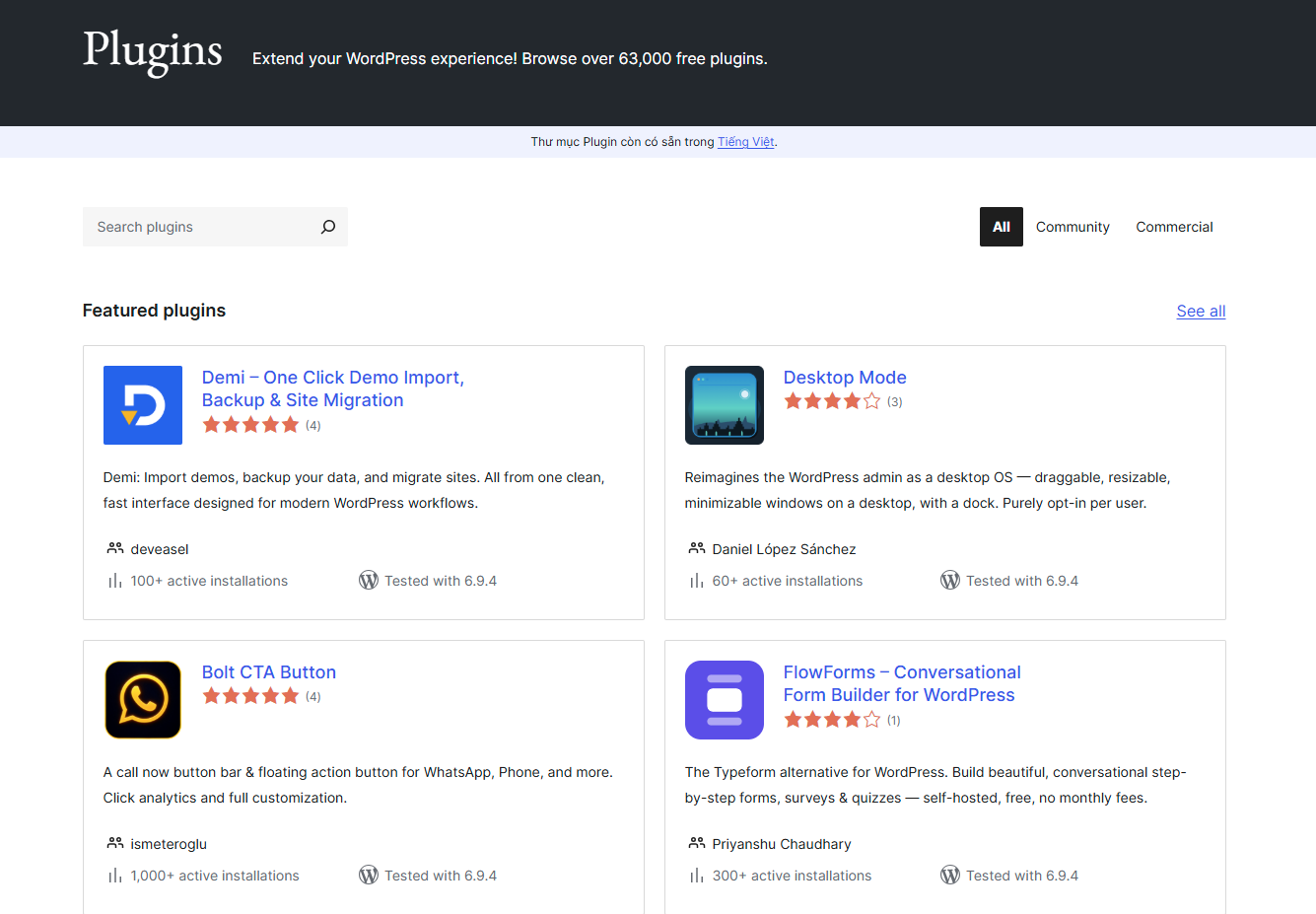Click the WordPress logo in the Demi card
Image resolution: width=1316 pixels, height=914 pixels.
(x=369, y=581)
